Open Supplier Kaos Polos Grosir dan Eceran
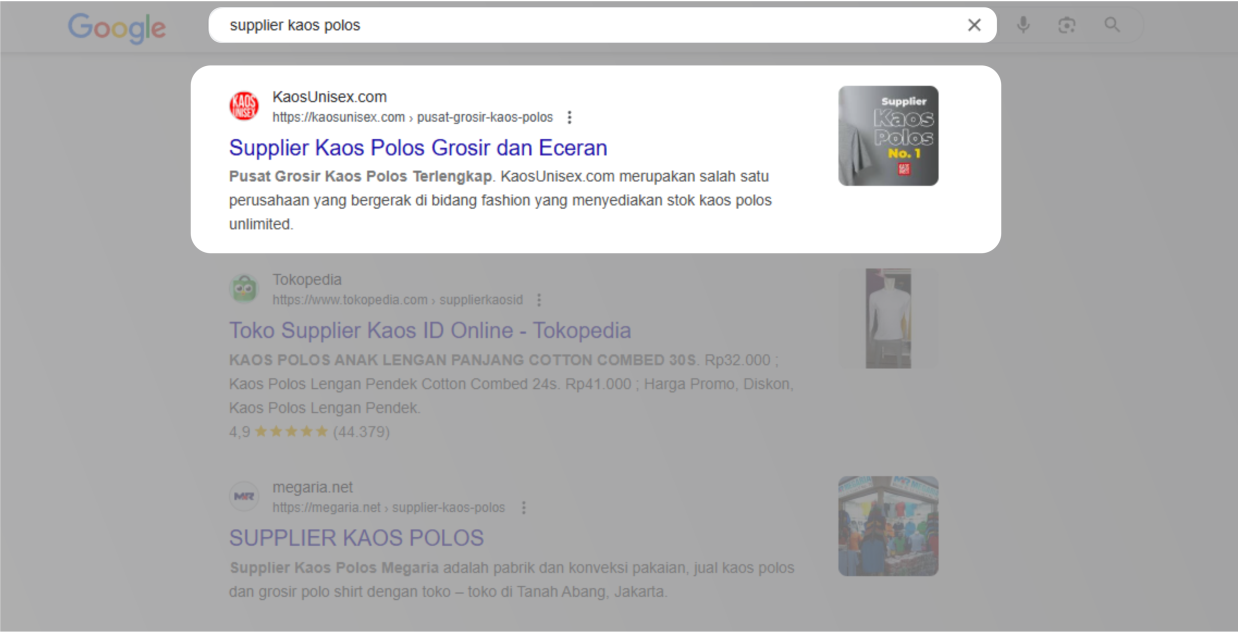 coord(418,148)
